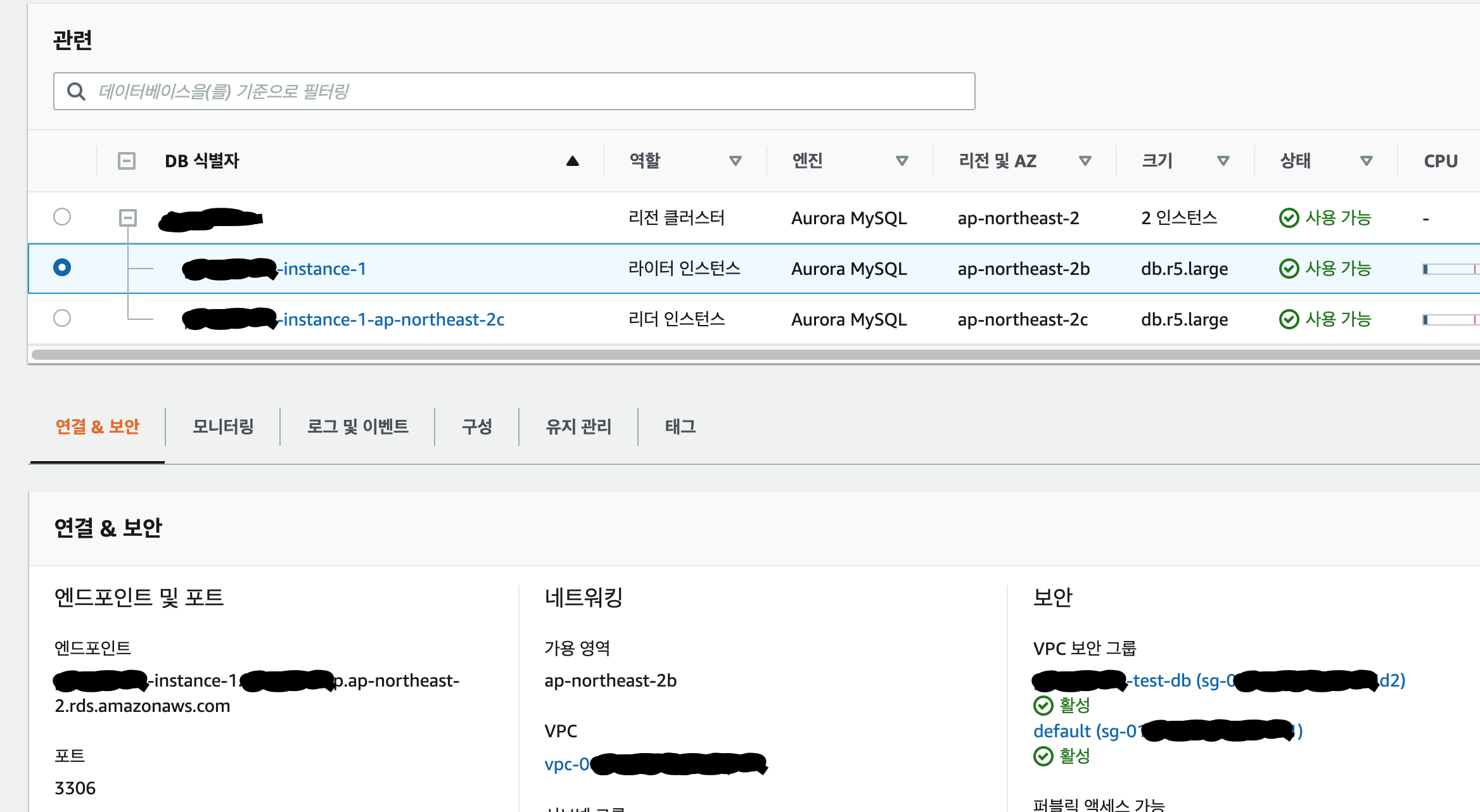The image size is (1480, 812).
Task: Click the 엔진 column filter triangle
Action: pos(902,161)
